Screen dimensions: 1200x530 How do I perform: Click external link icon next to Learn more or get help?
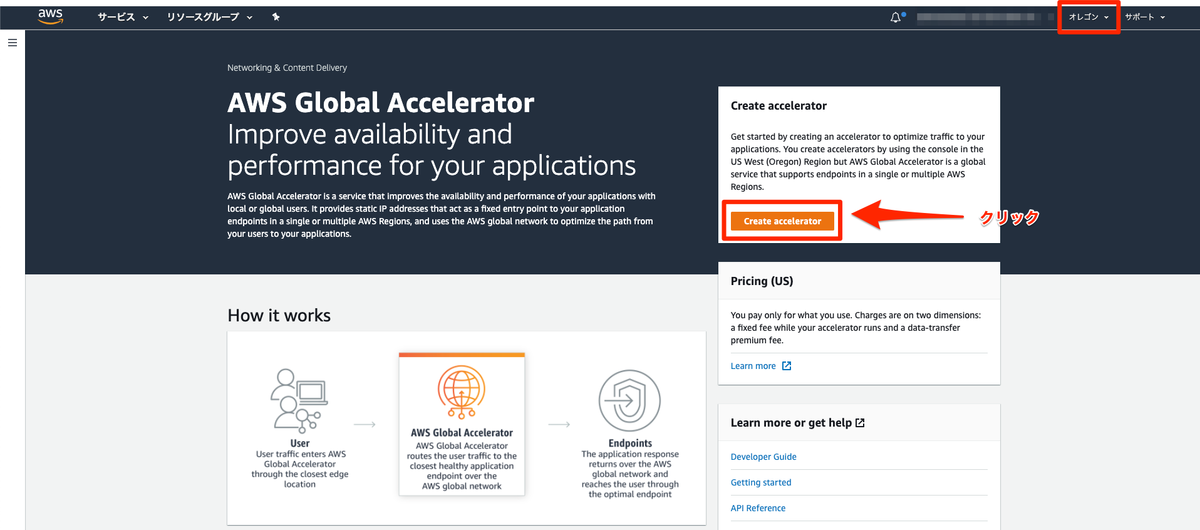pyautogui.click(x=860, y=423)
